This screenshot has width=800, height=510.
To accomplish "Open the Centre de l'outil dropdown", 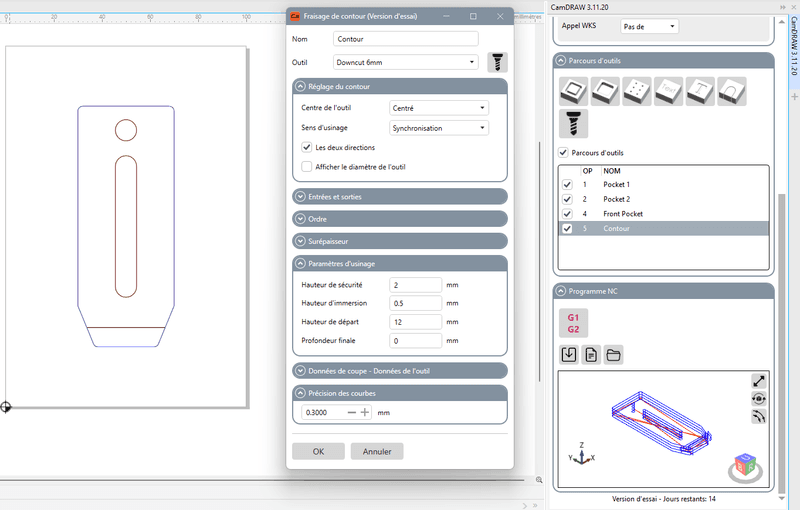I will [x=439, y=108].
